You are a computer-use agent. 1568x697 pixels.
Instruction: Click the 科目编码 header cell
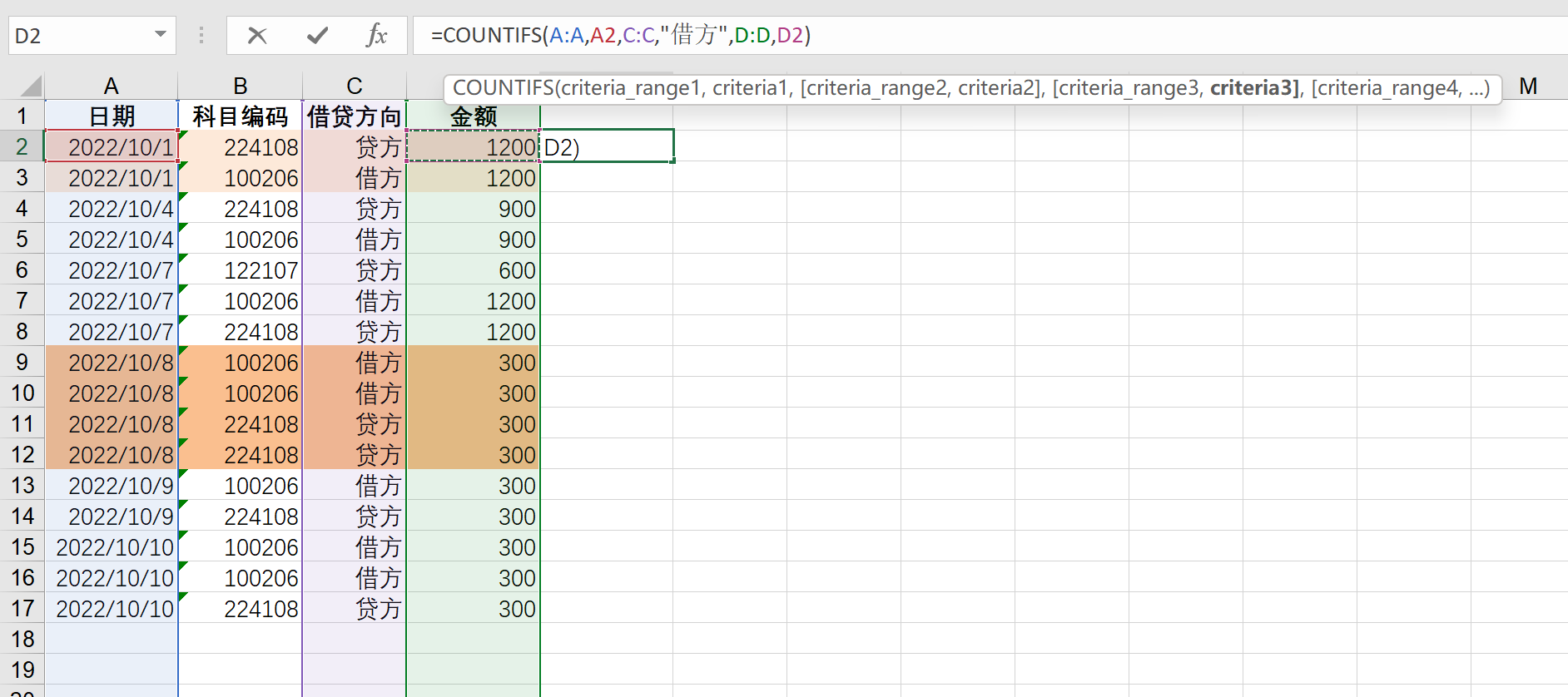[x=240, y=116]
